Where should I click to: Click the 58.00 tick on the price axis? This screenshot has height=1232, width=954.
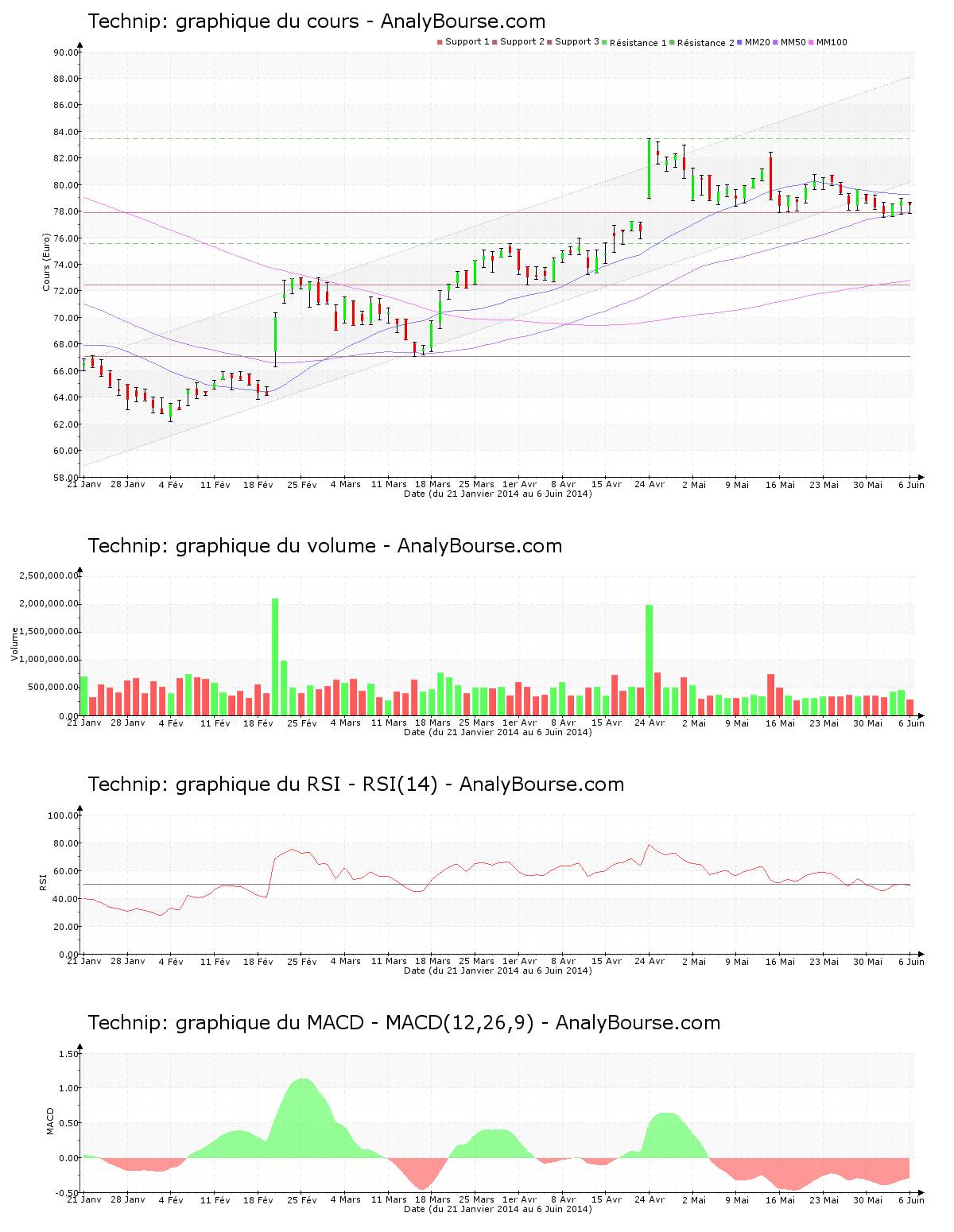66,477
